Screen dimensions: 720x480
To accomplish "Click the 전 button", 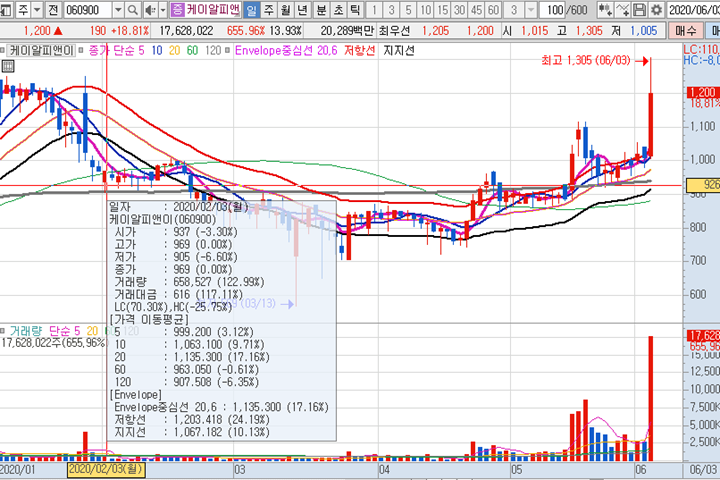I will coord(53,9).
